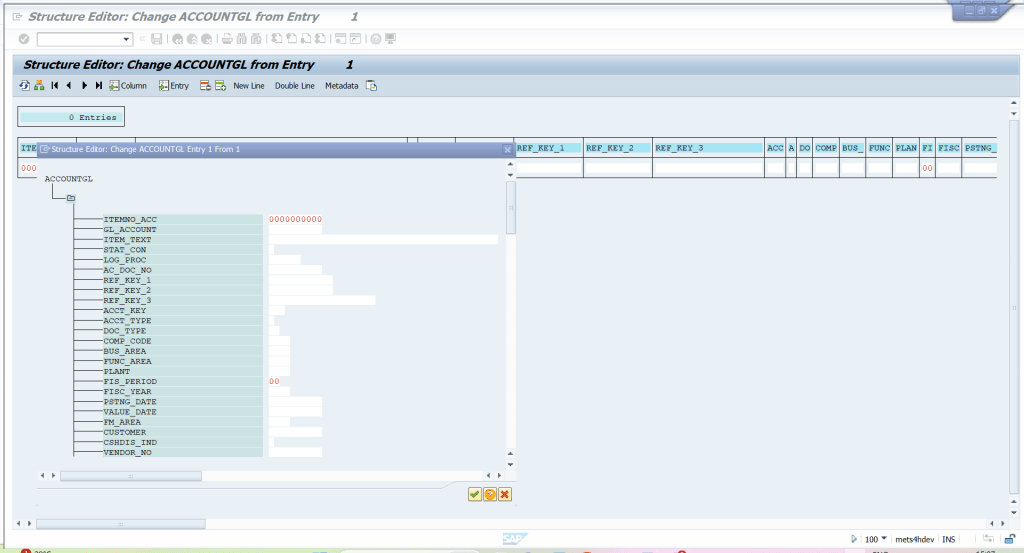Screen dimensions: 1024x553
Task: Click the empty REF_KEY_3 table cell
Action: (x=709, y=168)
